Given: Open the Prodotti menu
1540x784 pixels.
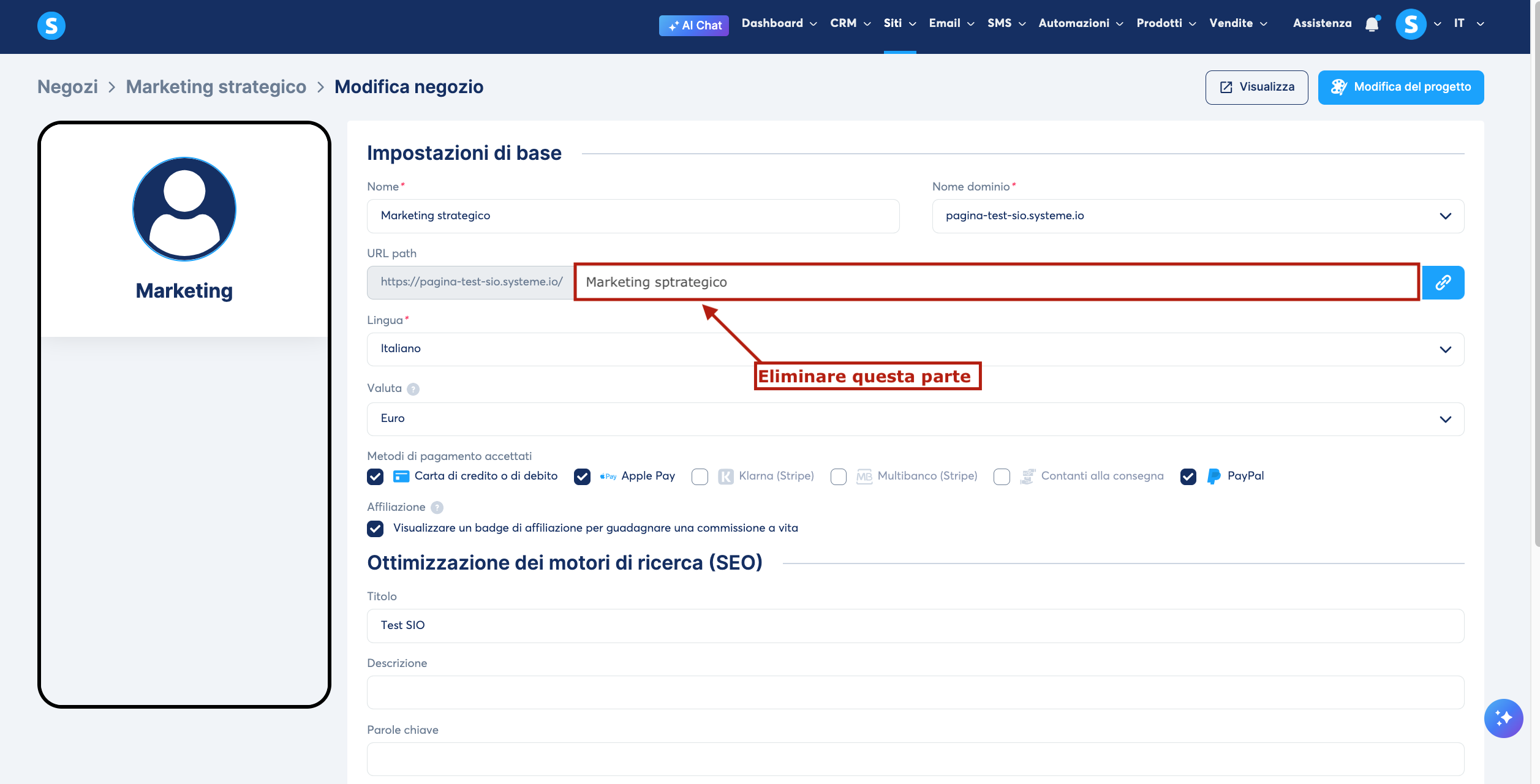Looking at the screenshot, I should [x=1166, y=23].
